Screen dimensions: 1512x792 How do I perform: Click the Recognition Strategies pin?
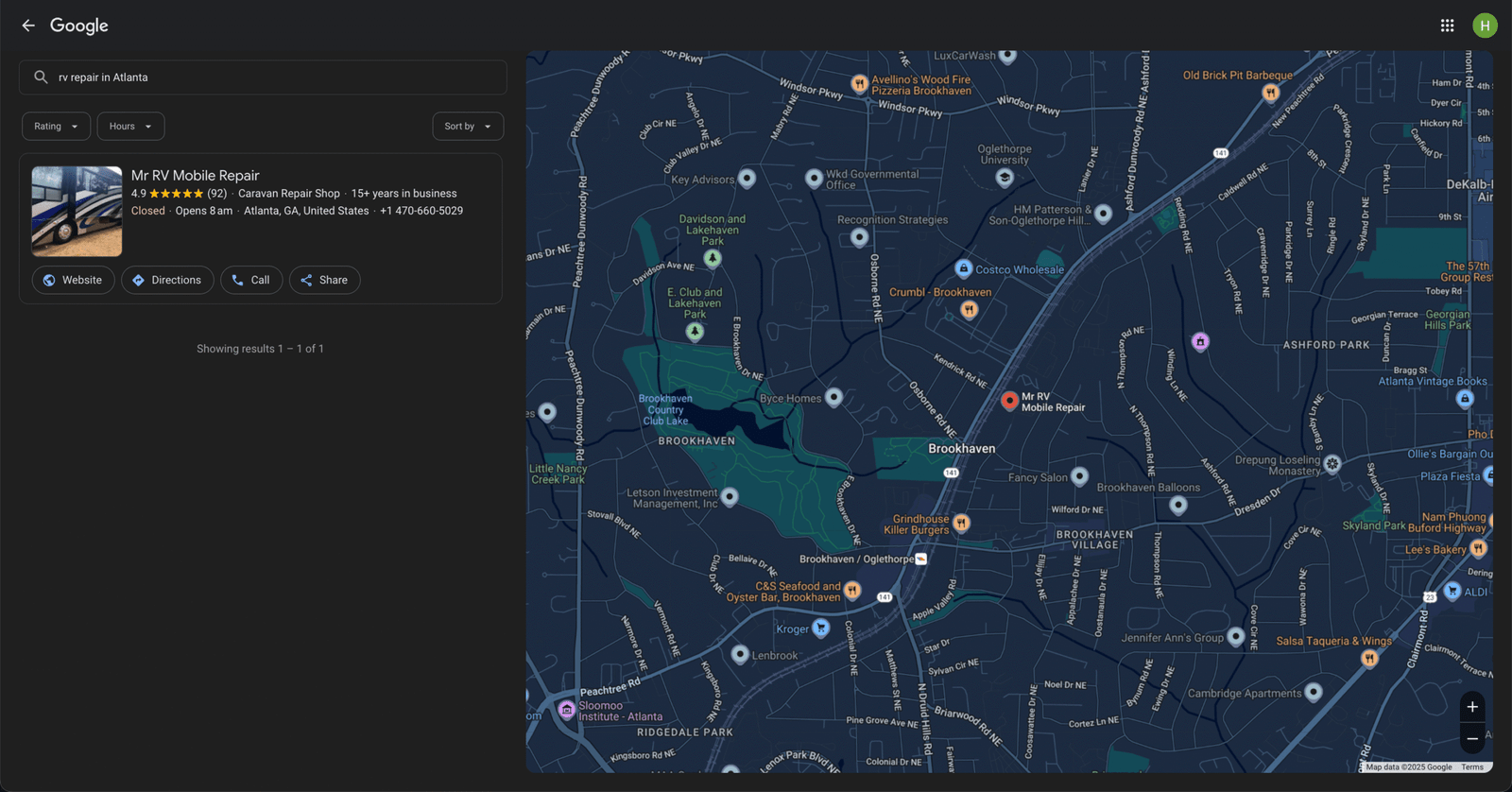click(x=859, y=237)
